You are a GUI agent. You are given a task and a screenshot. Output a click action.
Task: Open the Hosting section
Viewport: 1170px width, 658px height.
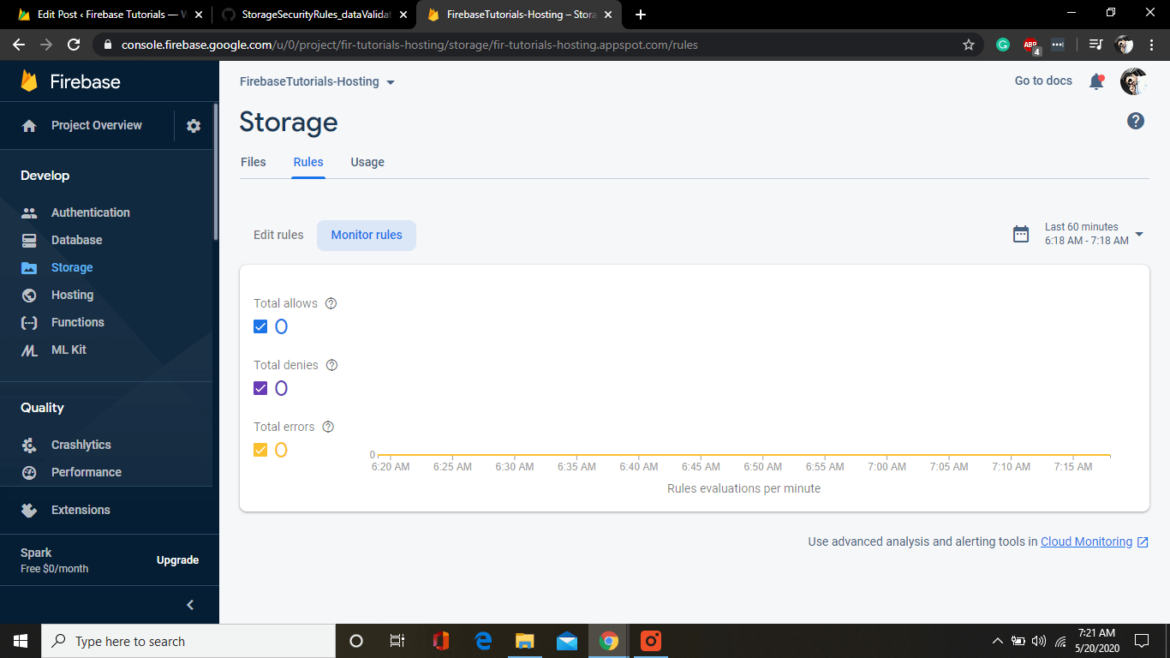pyautogui.click(x=71, y=294)
